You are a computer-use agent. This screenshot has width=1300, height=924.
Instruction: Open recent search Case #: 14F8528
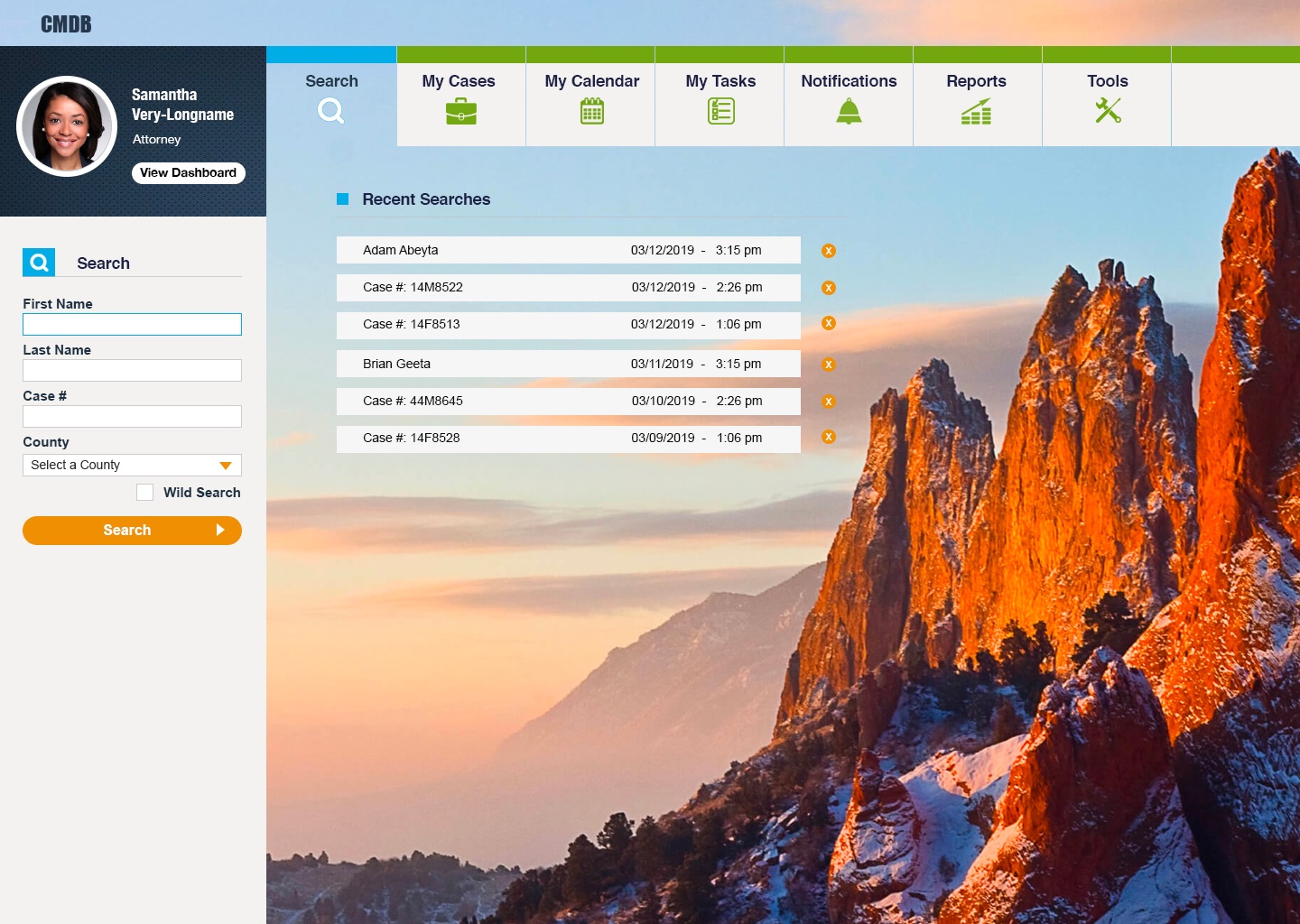click(569, 439)
